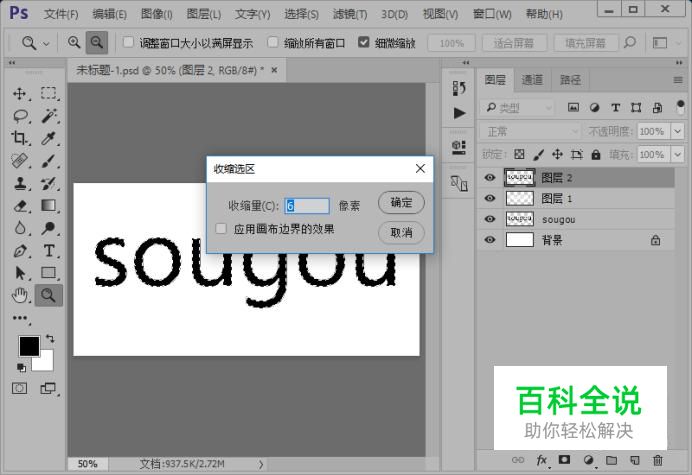Select the Crop tool

pyautogui.click(x=19, y=139)
